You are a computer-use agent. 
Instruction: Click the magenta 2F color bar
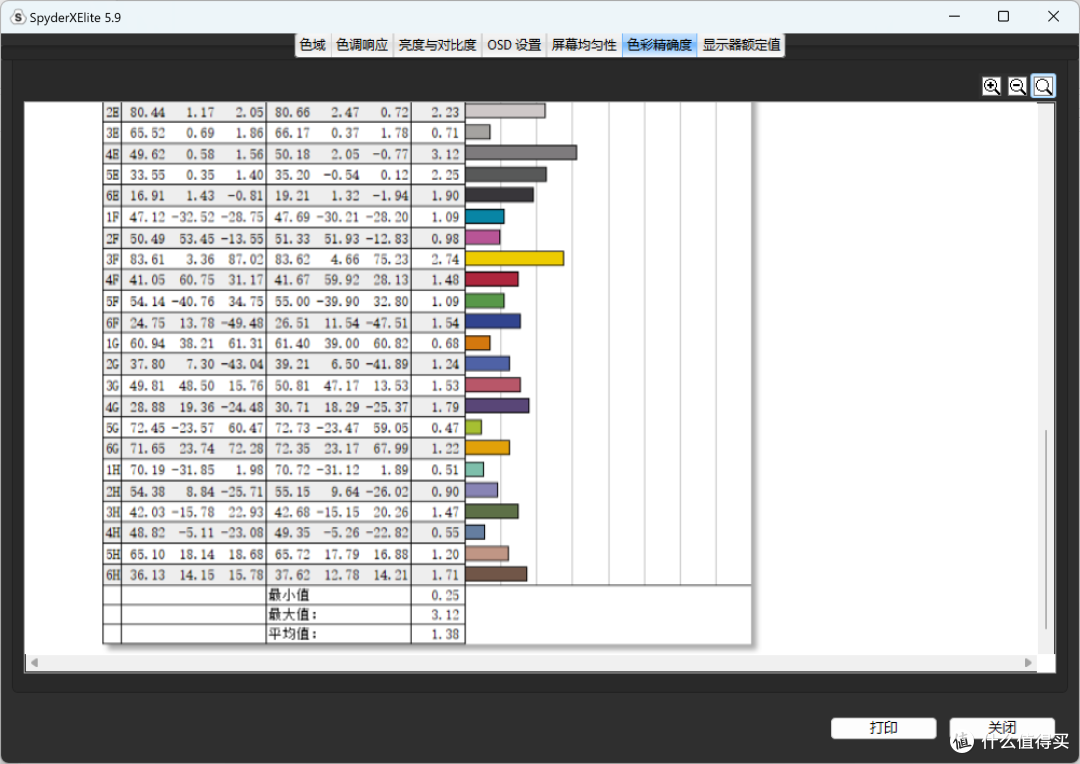point(483,238)
